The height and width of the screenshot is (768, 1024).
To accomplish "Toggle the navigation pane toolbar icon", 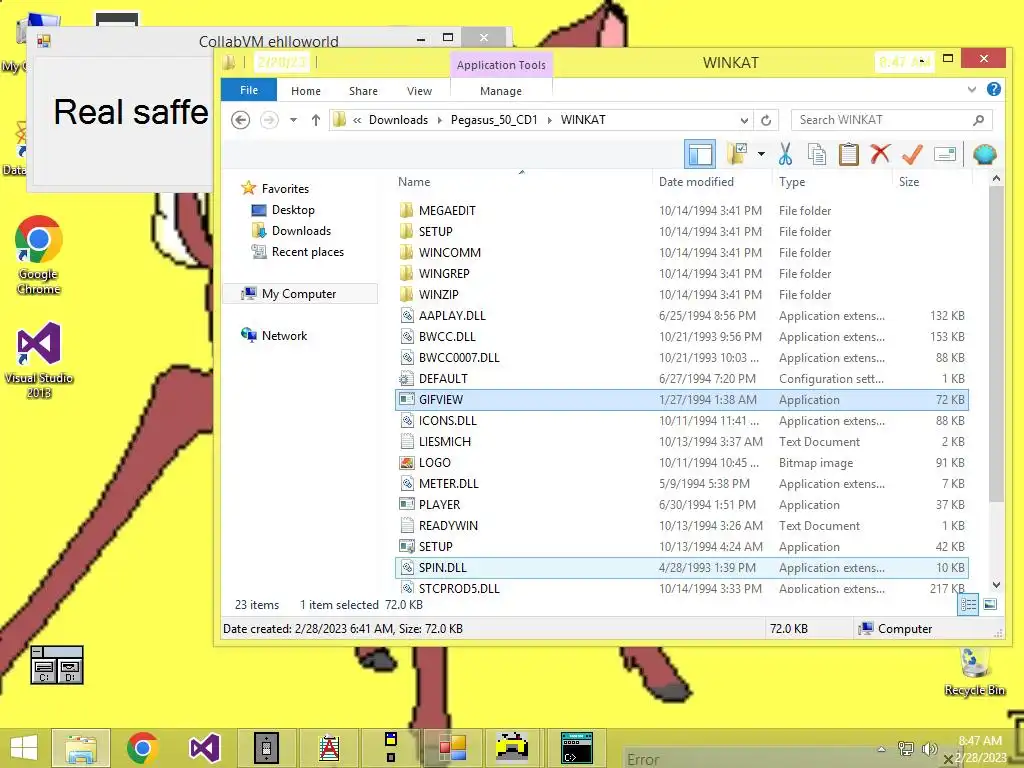I will pos(699,154).
